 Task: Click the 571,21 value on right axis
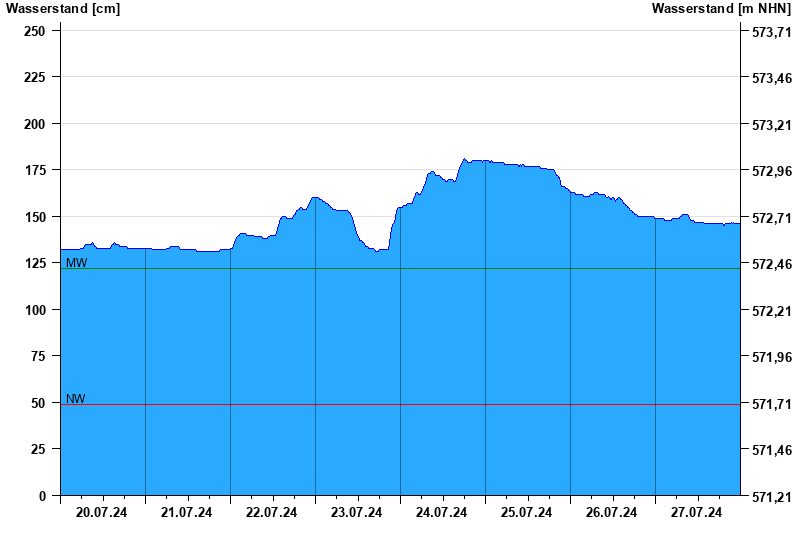coord(772,497)
